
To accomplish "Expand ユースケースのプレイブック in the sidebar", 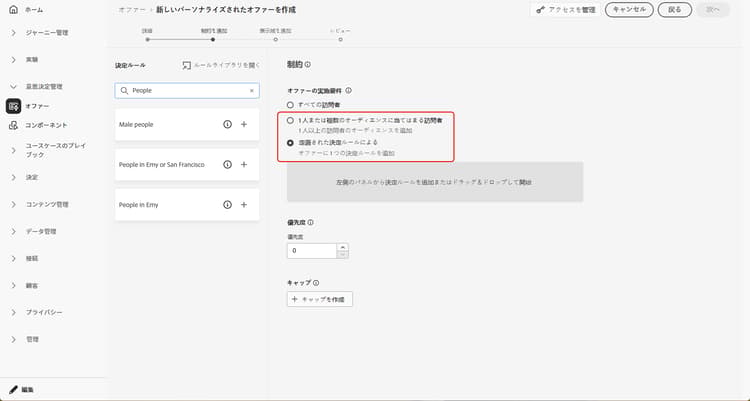I will 13,150.
